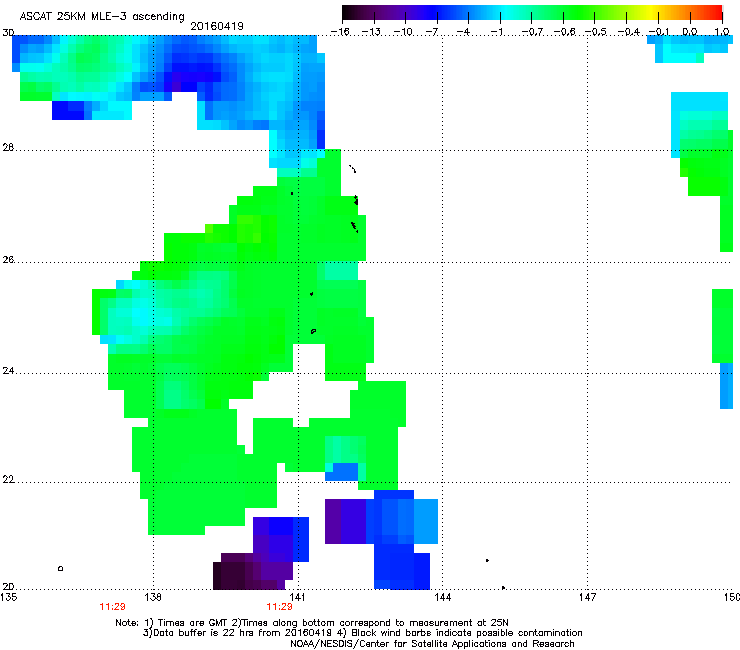The height and width of the screenshot is (650, 740).
Task: Click the longitude axis label "138"
Action: pos(153,597)
